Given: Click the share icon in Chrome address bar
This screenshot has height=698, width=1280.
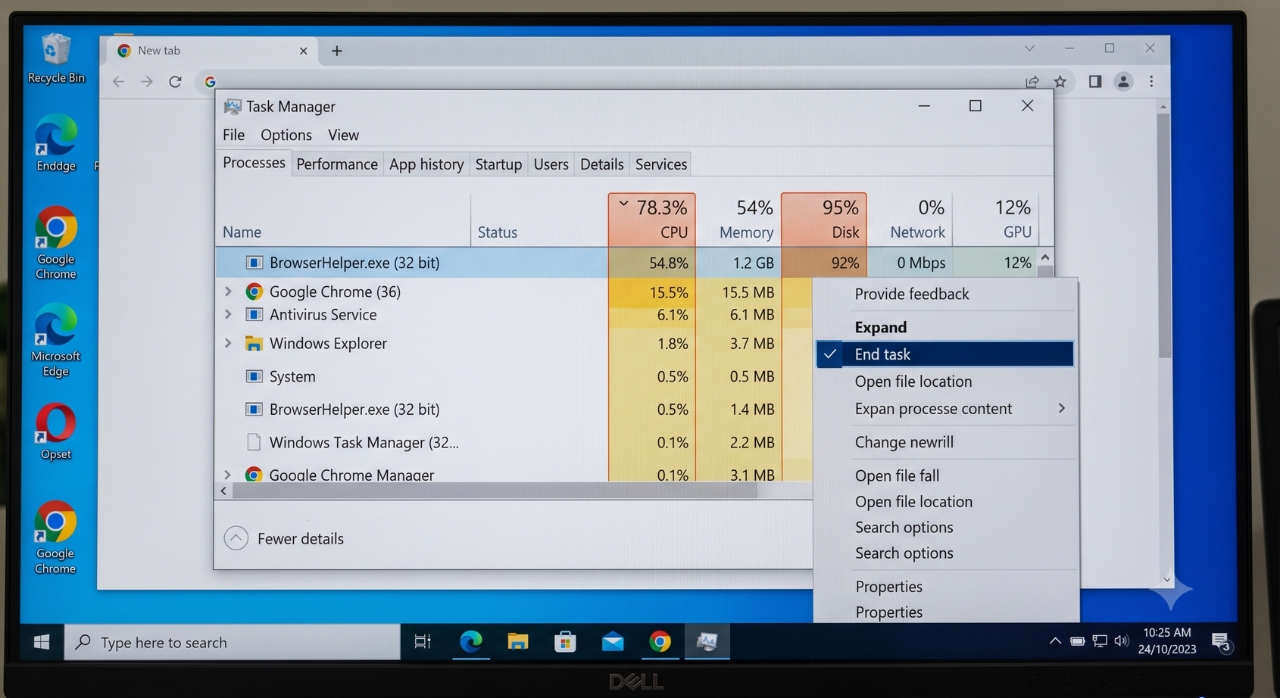Looking at the screenshot, I should coord(1032,82).
